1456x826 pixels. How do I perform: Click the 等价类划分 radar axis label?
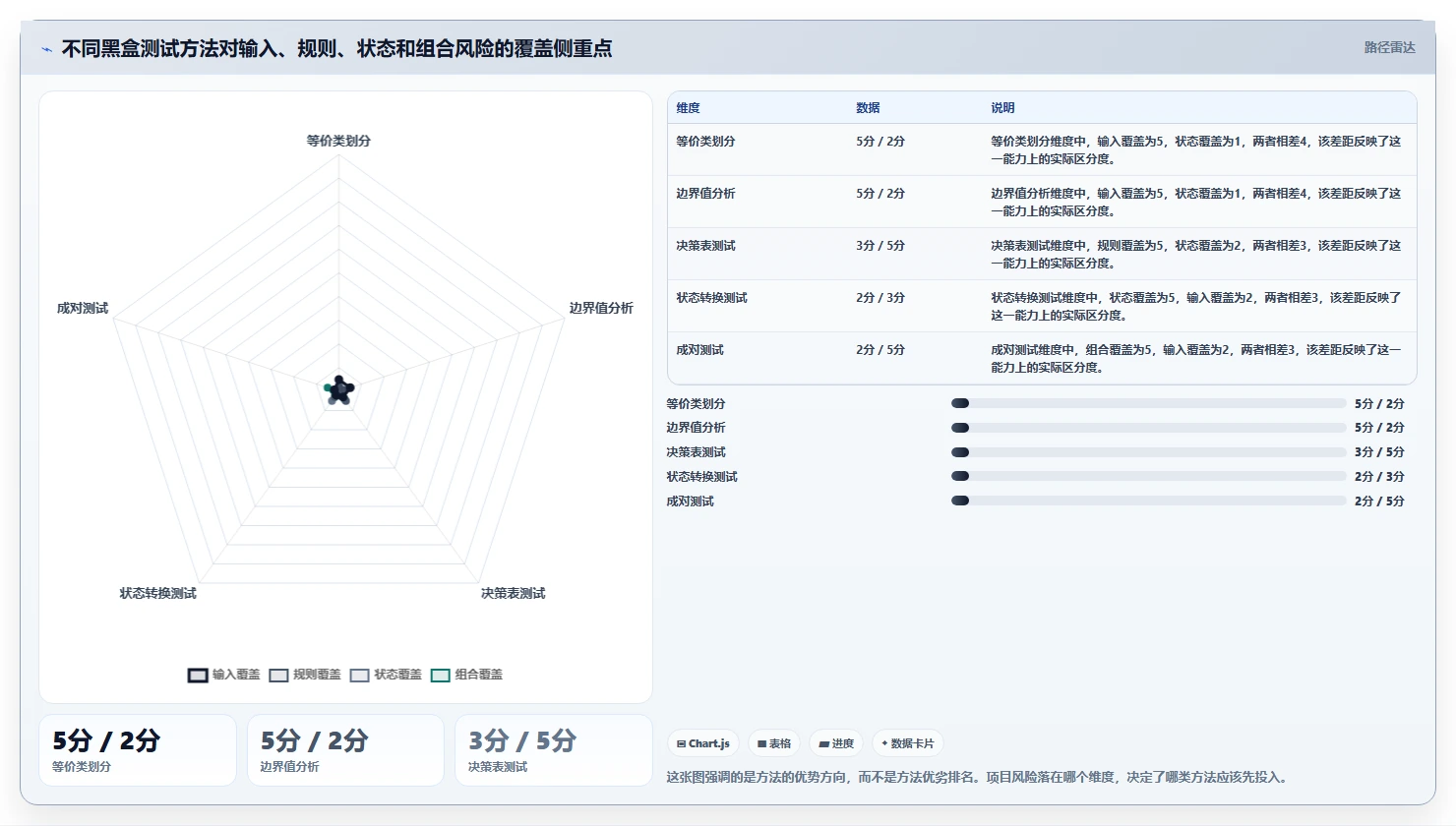(x=338, y=141)
